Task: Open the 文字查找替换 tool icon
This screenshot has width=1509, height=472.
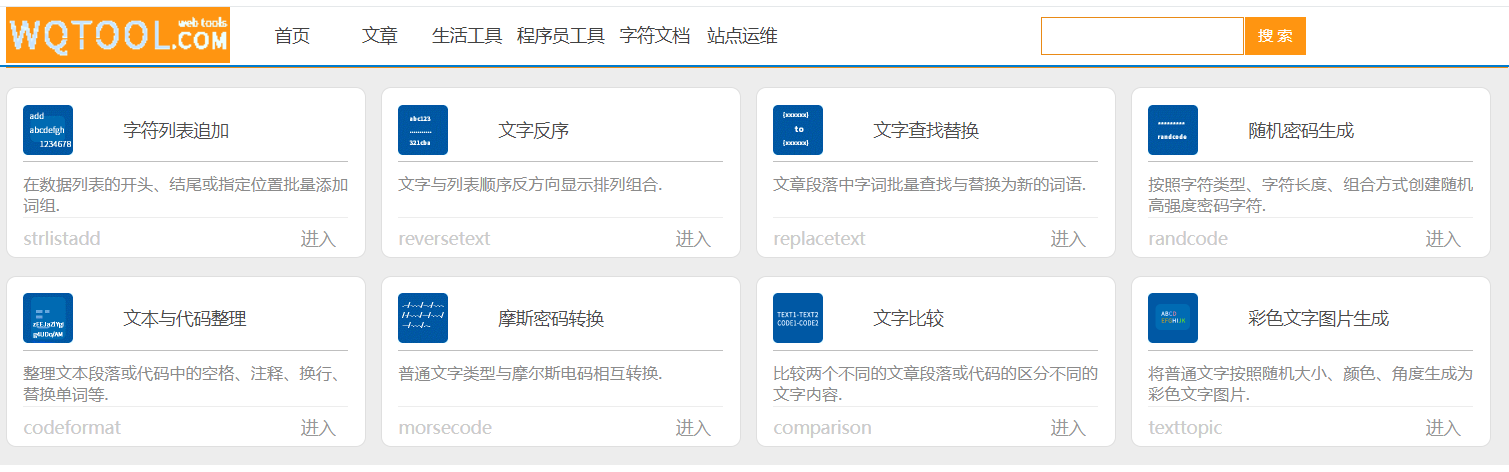Action: (x=798, y=130)
